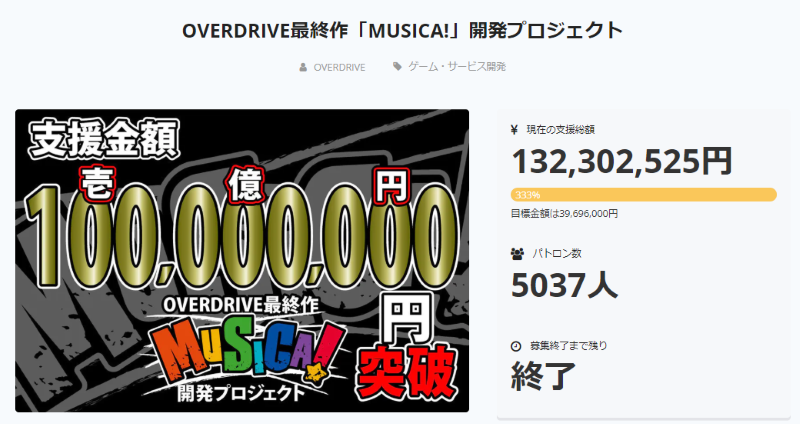Click the 333% funding progress bar
The width and height of the screenshot is (800, 424).
(643, 194)
